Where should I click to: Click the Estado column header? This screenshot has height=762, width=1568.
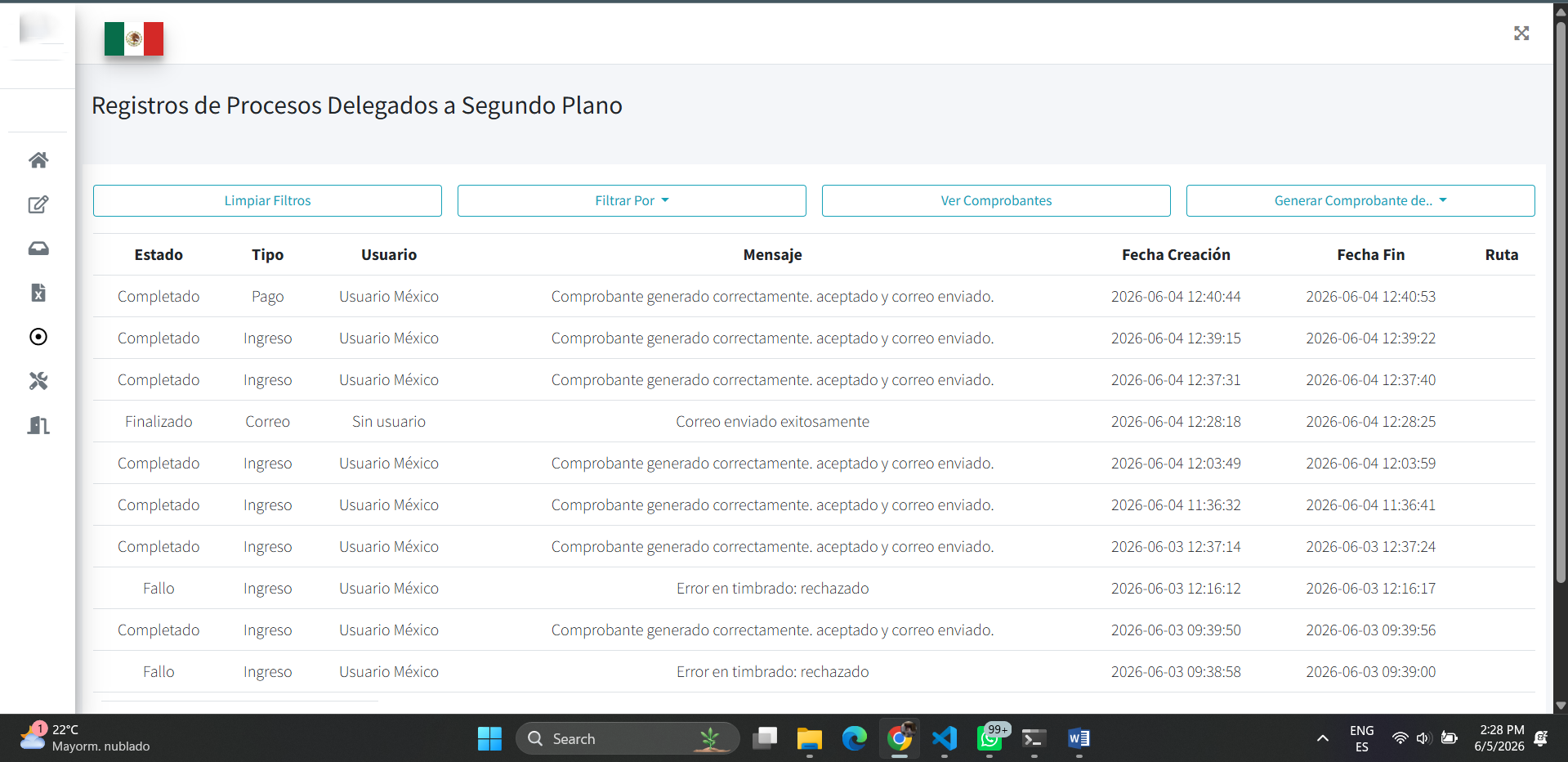click(159, 255)
